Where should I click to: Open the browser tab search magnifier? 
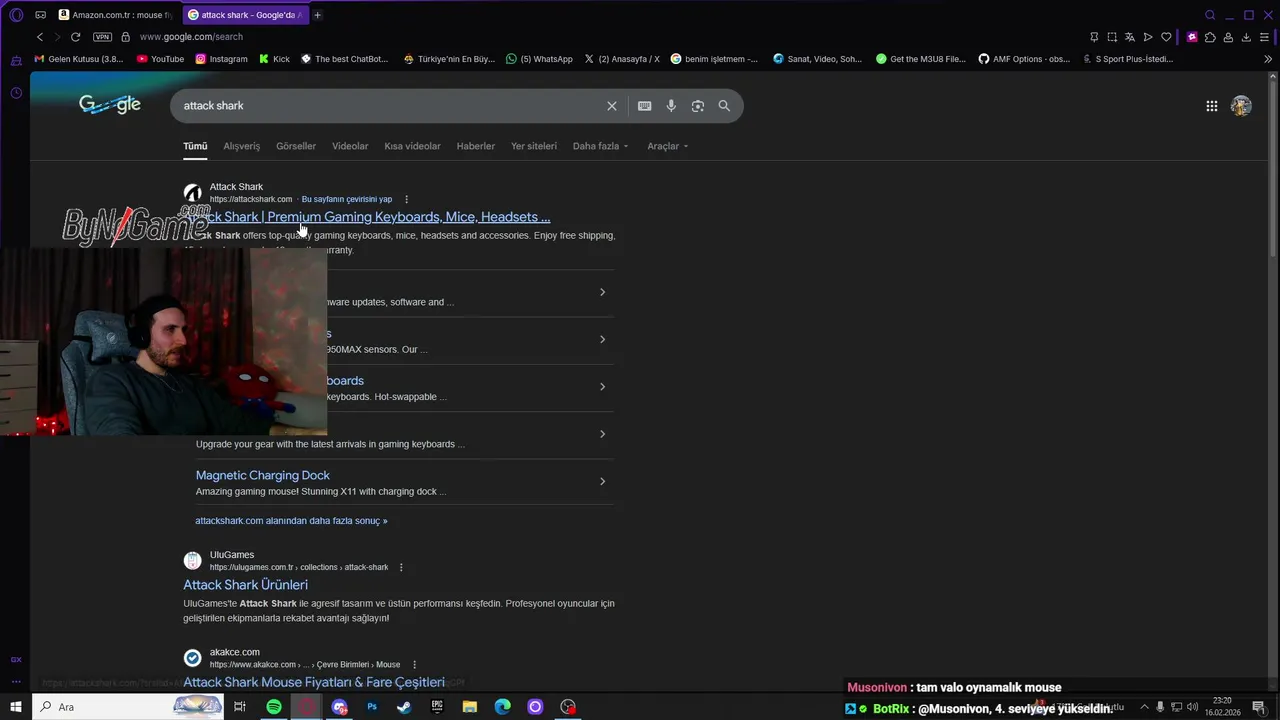tap(1210, 15)
